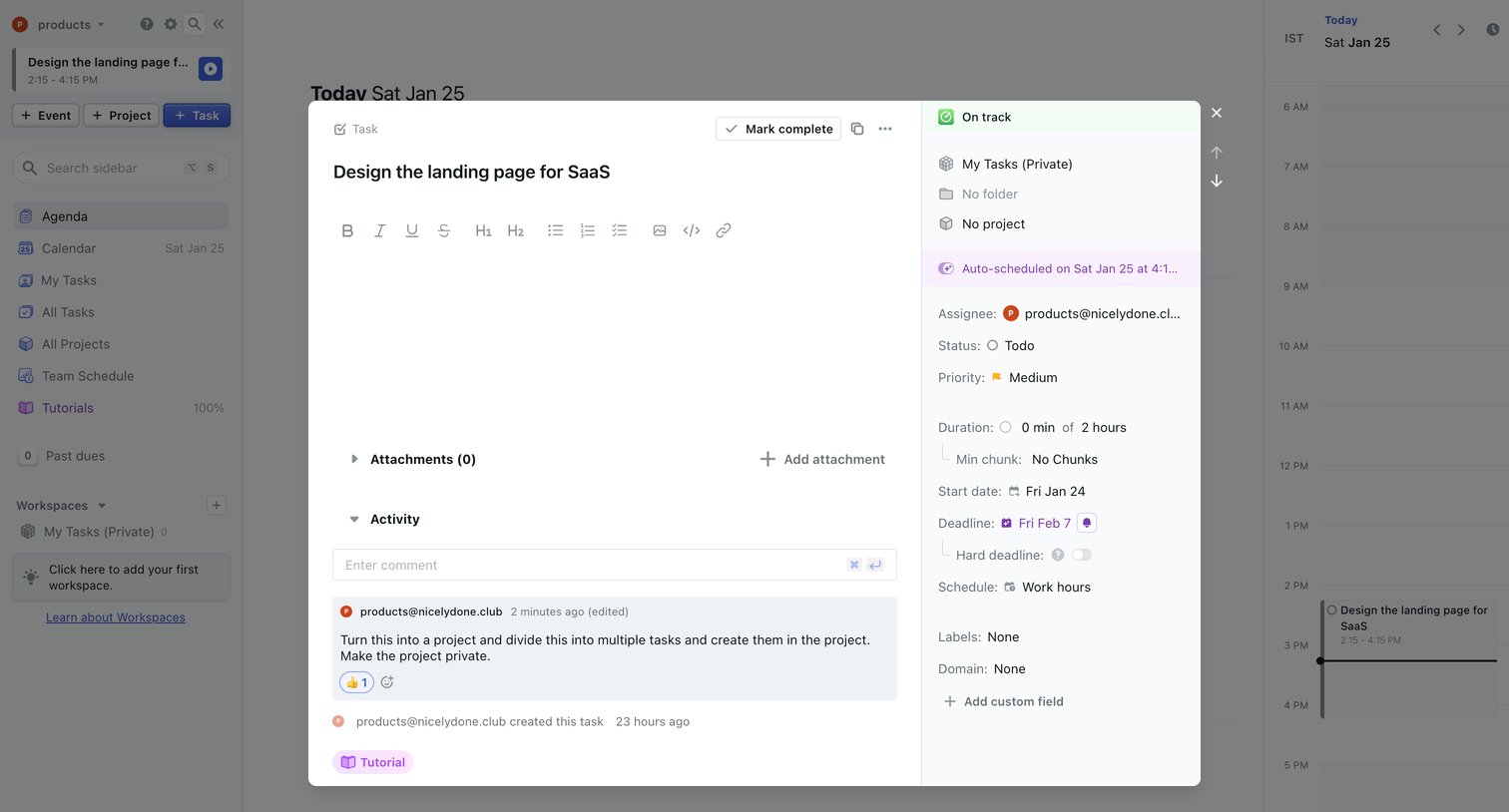The height and width of the screenshot is (812, 1509).
Task: Add another emoji reaction to the comment
Action: click(x=387, y=682)
